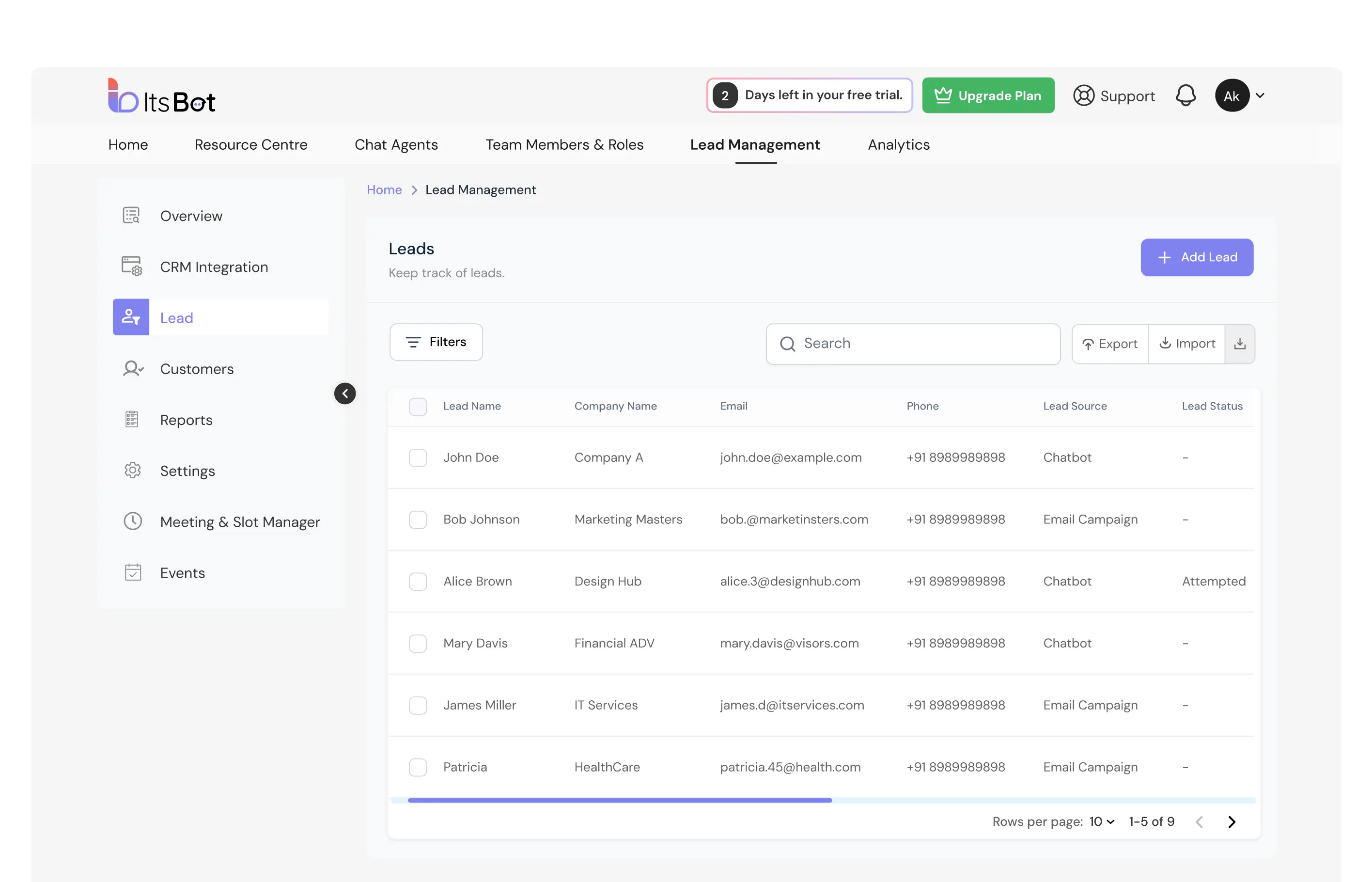Click the Search input field
1372x882 pixels.
point(913,344)
